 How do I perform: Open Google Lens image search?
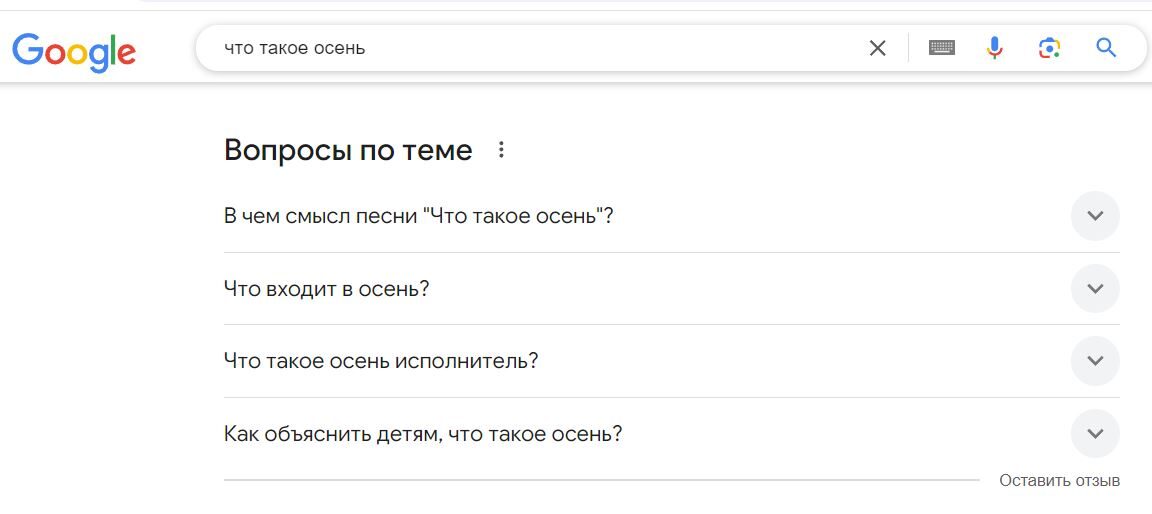(1049, 48)
